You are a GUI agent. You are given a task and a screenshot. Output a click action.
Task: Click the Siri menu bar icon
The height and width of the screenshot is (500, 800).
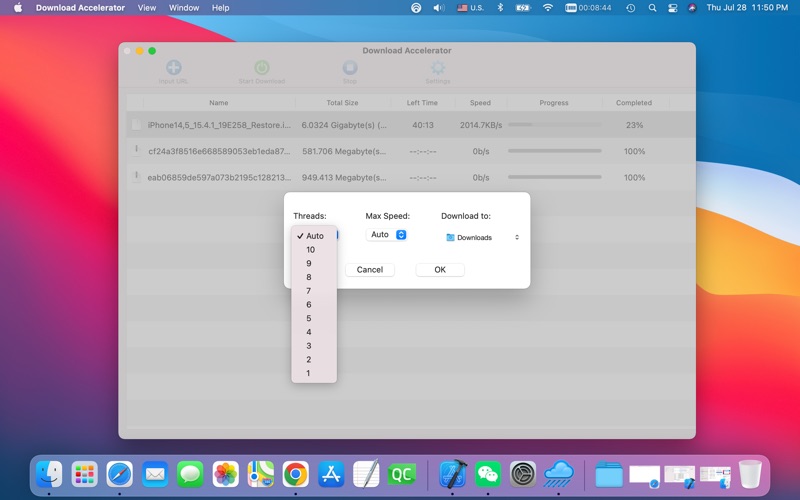pos(692,8)
